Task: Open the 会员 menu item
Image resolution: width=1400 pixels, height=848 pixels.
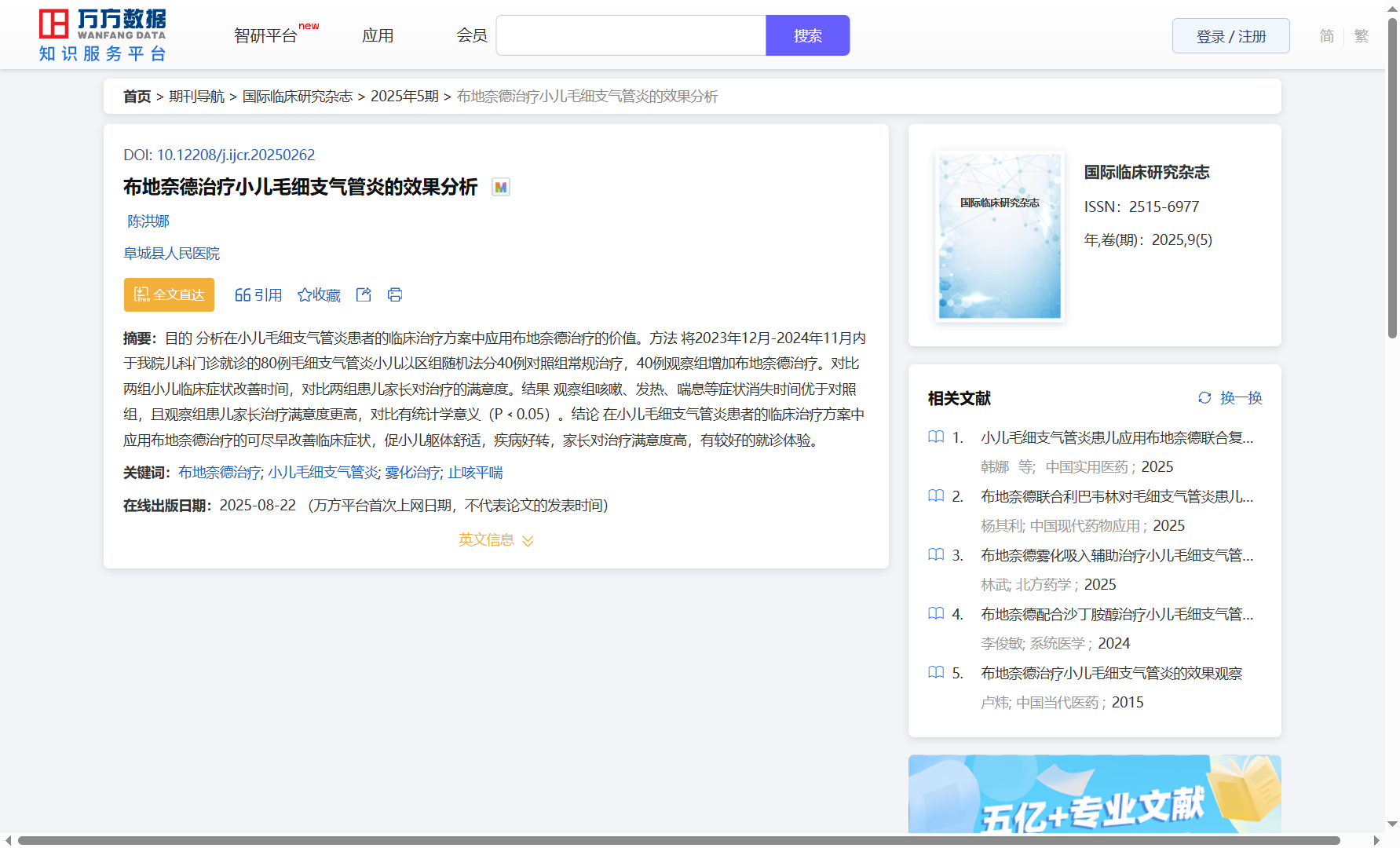Action: pos(472,36)
